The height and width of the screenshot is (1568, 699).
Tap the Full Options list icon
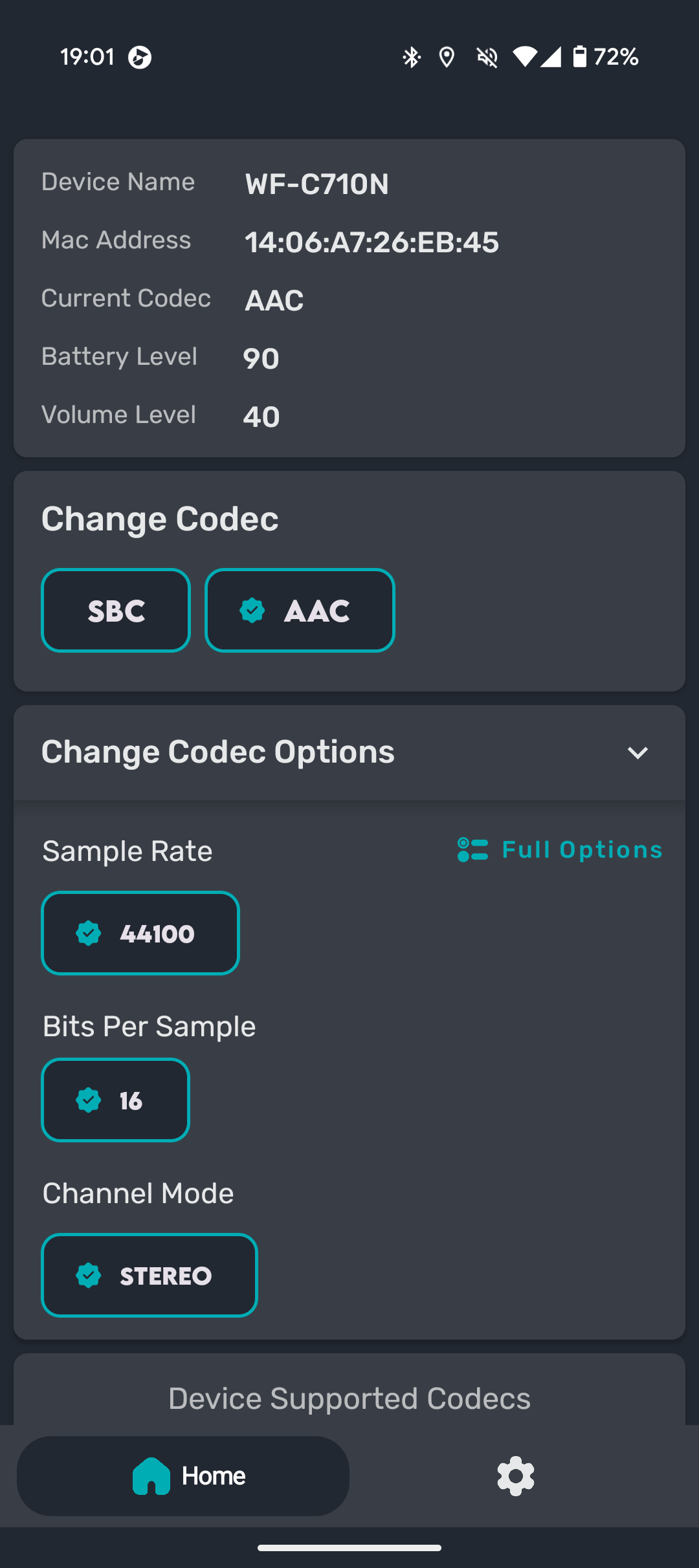(472, 849)
